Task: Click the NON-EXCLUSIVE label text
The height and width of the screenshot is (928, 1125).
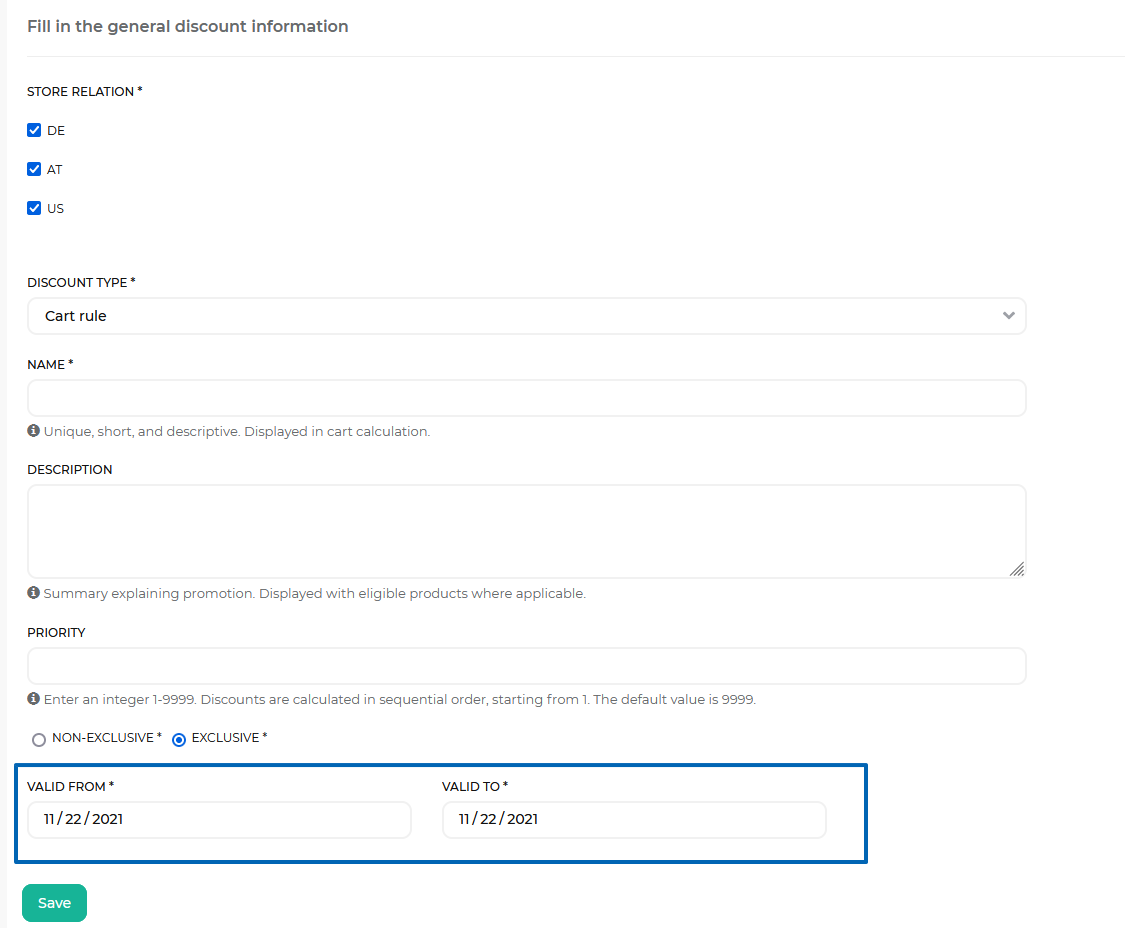Action: pyautogui.click(x=107, y=738)
